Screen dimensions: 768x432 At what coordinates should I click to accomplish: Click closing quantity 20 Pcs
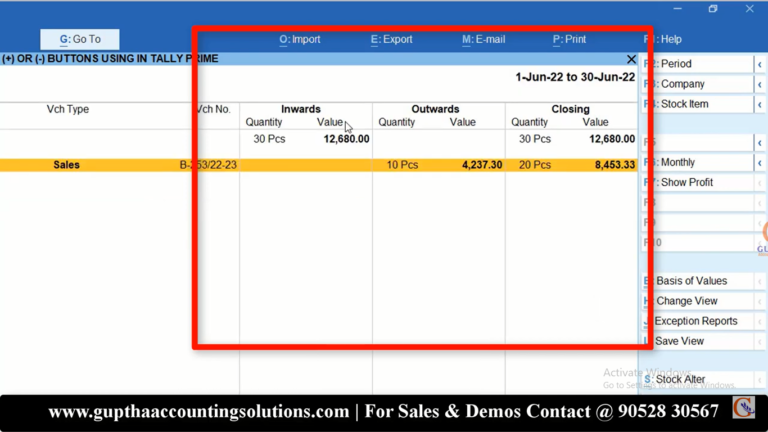535,165
